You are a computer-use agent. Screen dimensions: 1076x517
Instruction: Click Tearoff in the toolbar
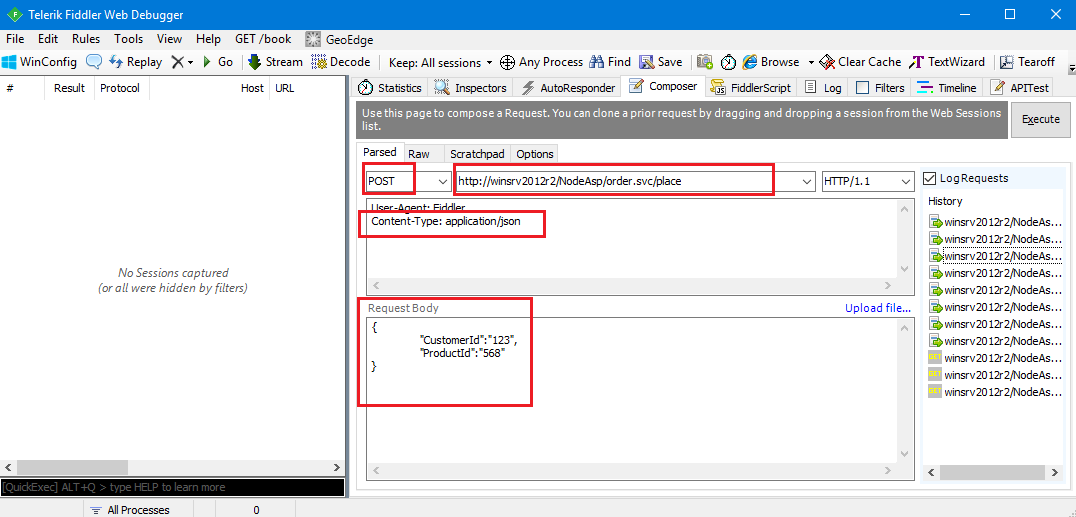1027,62
